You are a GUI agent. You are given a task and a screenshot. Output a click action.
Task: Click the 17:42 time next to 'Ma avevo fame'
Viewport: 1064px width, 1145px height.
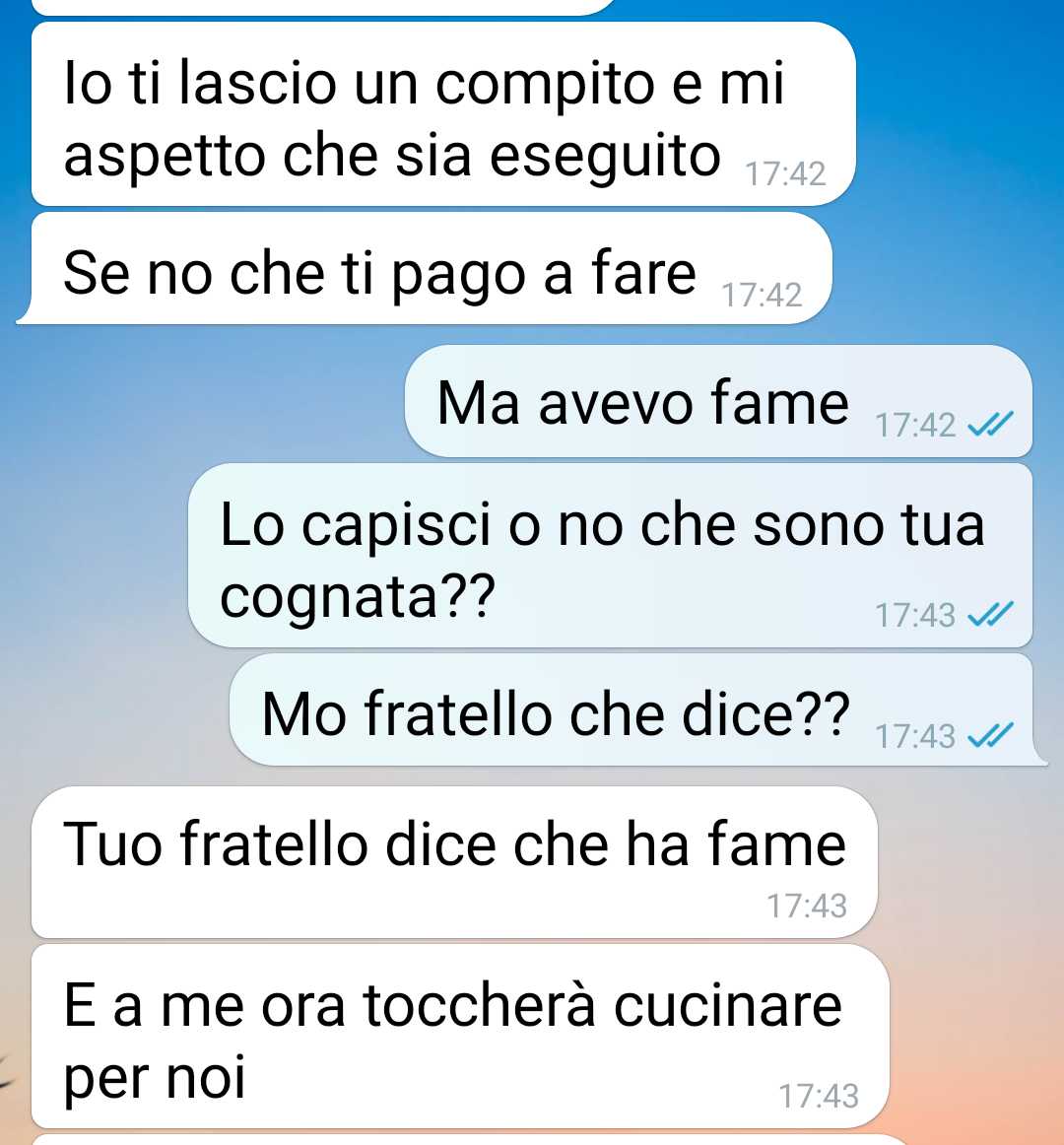915,425
